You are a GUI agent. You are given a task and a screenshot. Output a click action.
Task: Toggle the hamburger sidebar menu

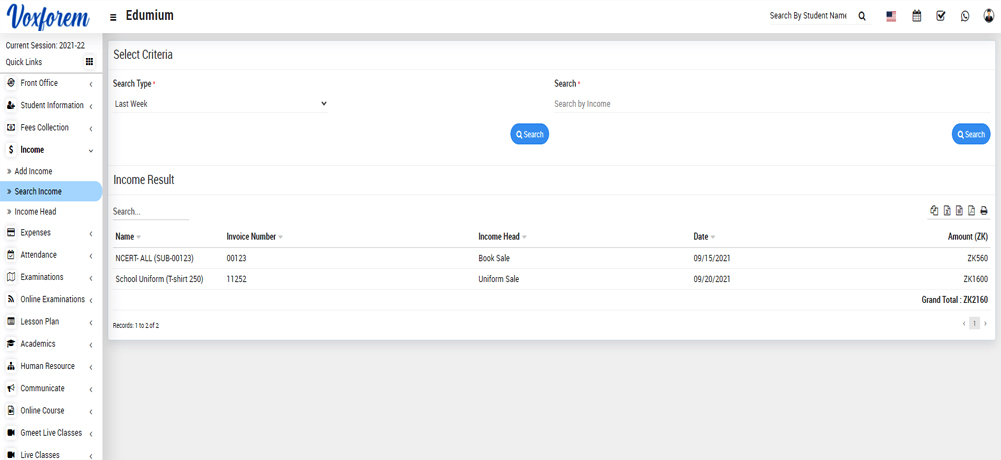click(113, 17)
